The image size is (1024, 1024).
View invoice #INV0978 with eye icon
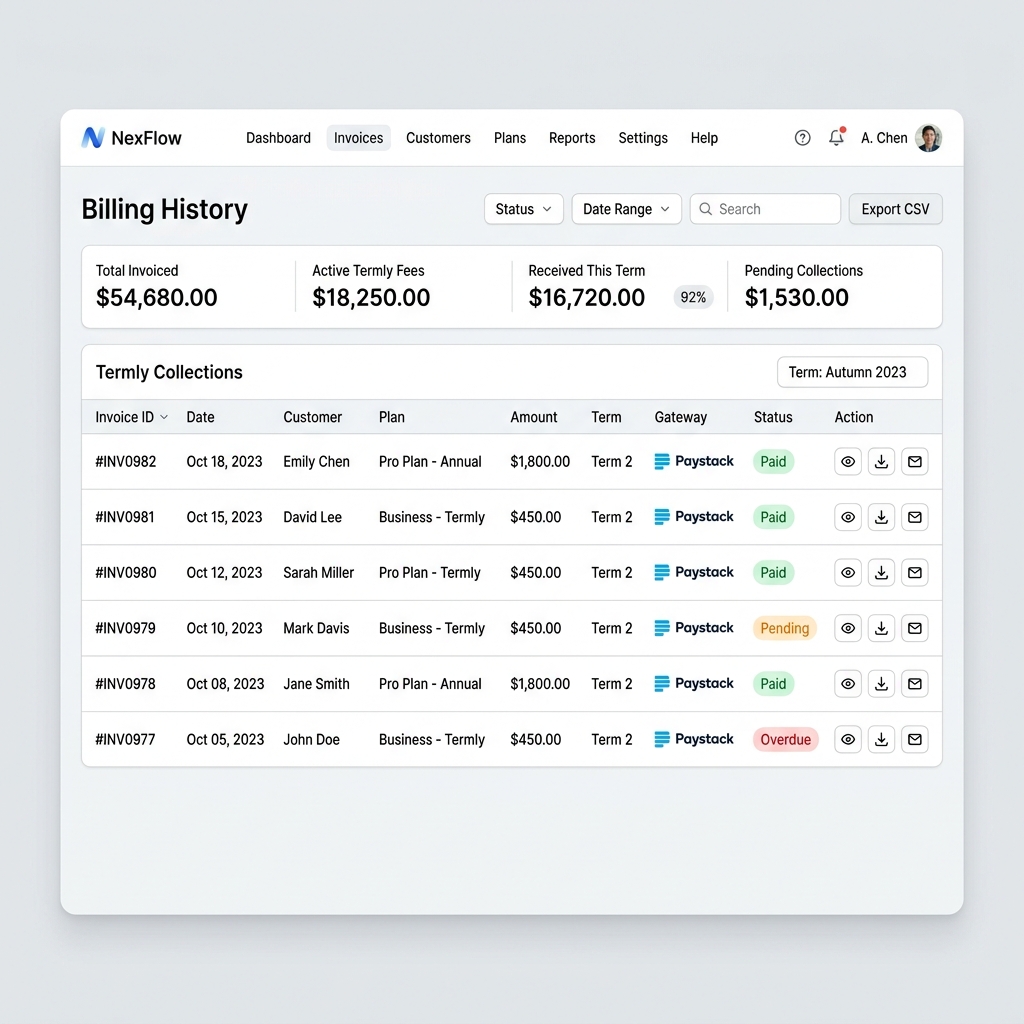click(848, 684)
